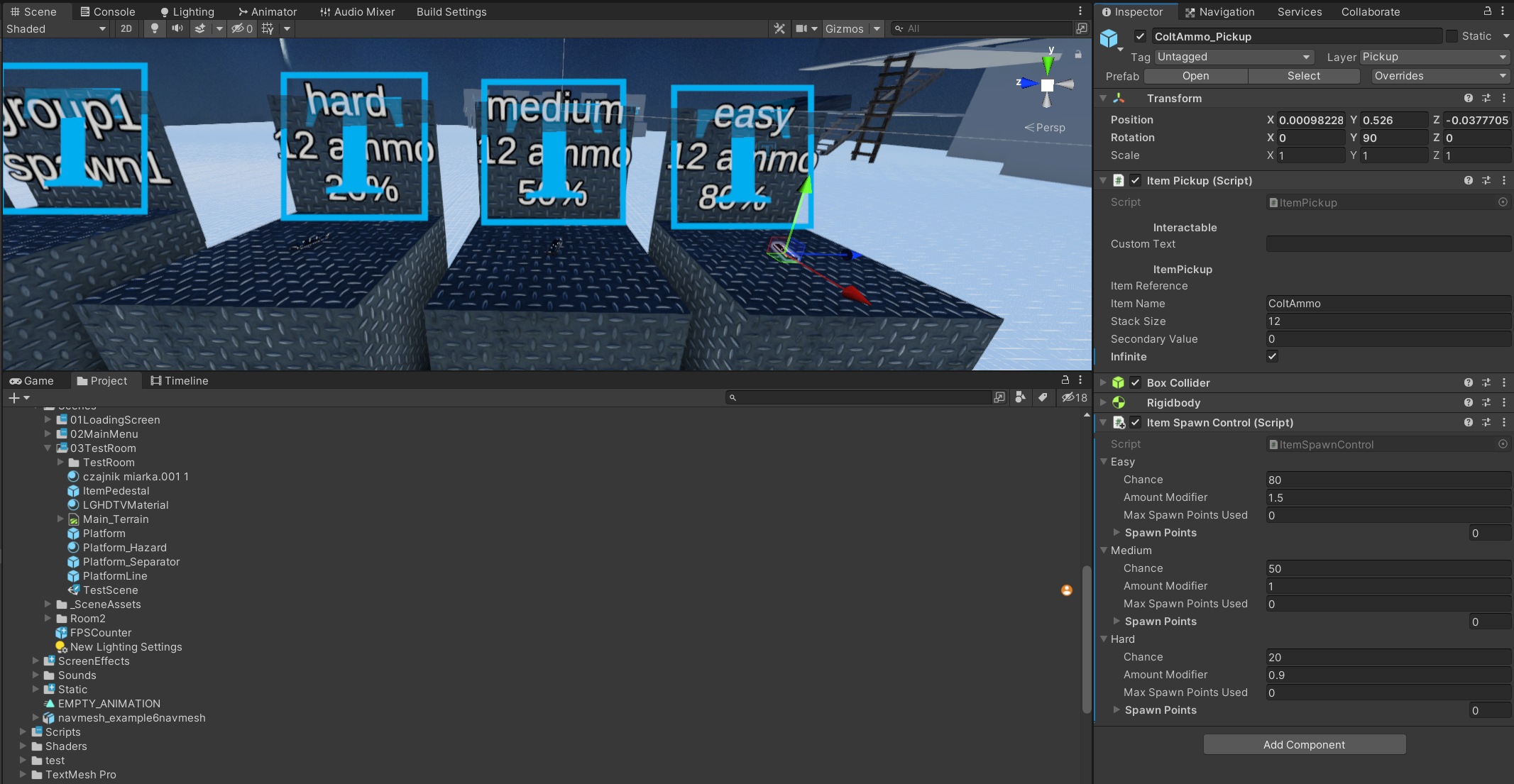
Task: Expand the Box Collider component
Action: click(1103, 382)
